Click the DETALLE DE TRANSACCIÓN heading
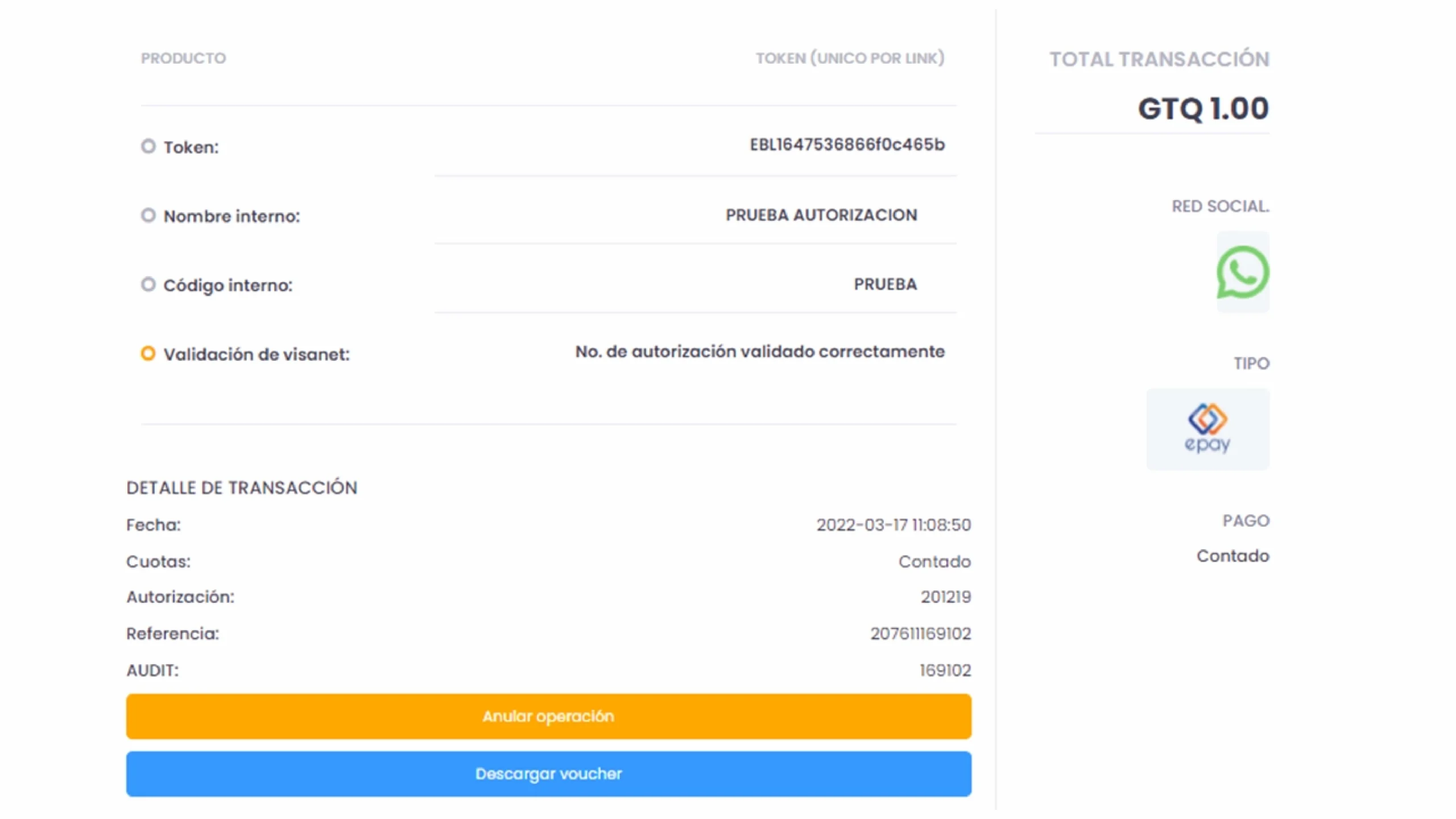This screenshot has height=819, width=1456. [242, 487]
